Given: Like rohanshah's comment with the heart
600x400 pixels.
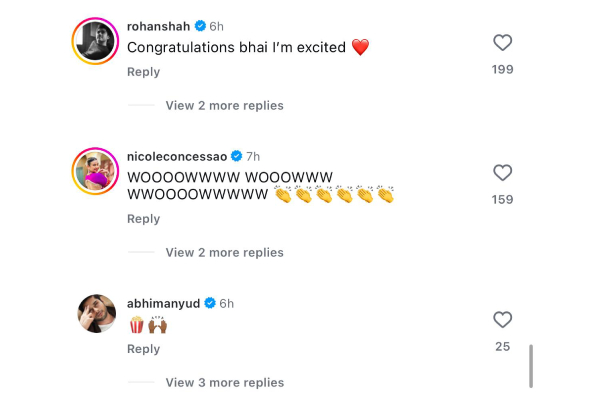Looking at the screenshot, I should point(503,43).
